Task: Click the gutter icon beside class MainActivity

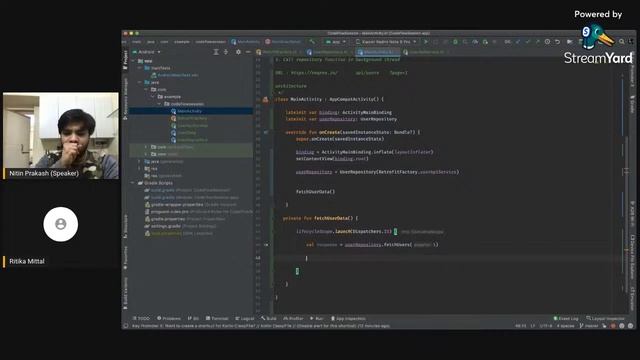Action: tap(265, 99)
